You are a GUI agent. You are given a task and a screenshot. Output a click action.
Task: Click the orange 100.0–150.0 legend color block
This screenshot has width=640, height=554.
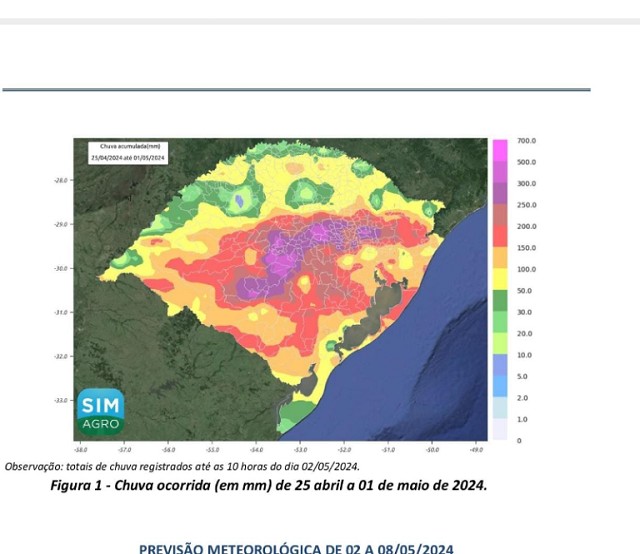(499, 258)
